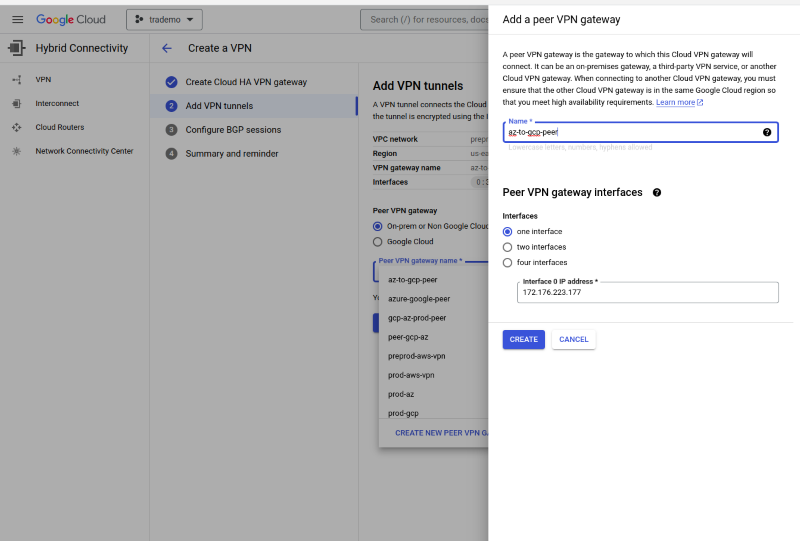800x541 pixels.
Task: Select 'On-prem or Non Google Cloud' radio
Action: tap(377, 226)
